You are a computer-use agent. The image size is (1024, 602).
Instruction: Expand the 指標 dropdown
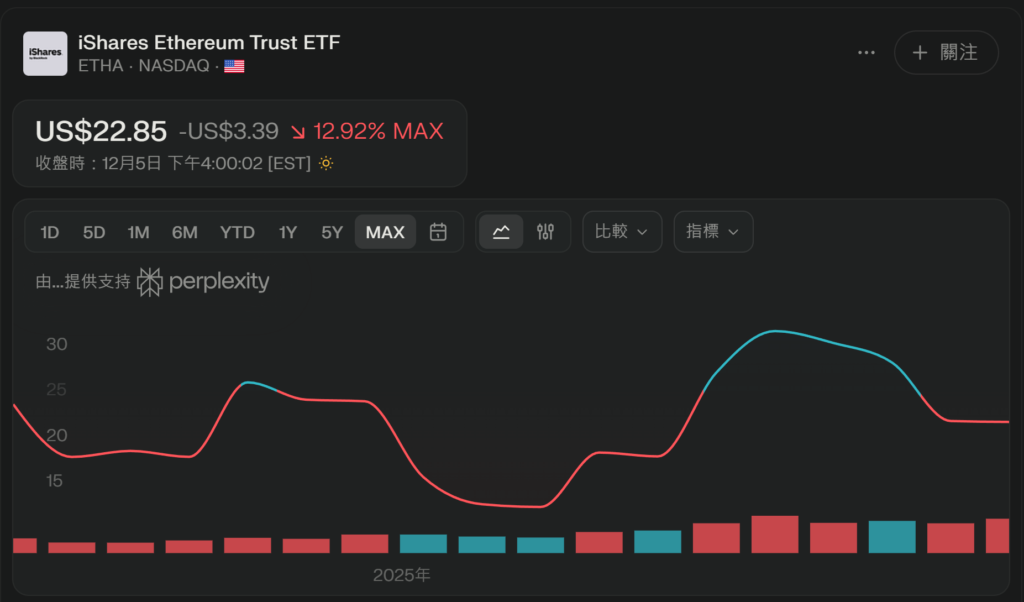point(712,232)
